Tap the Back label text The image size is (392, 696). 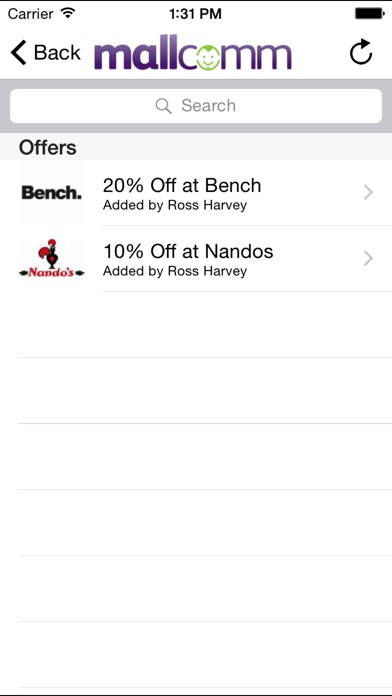57,52
